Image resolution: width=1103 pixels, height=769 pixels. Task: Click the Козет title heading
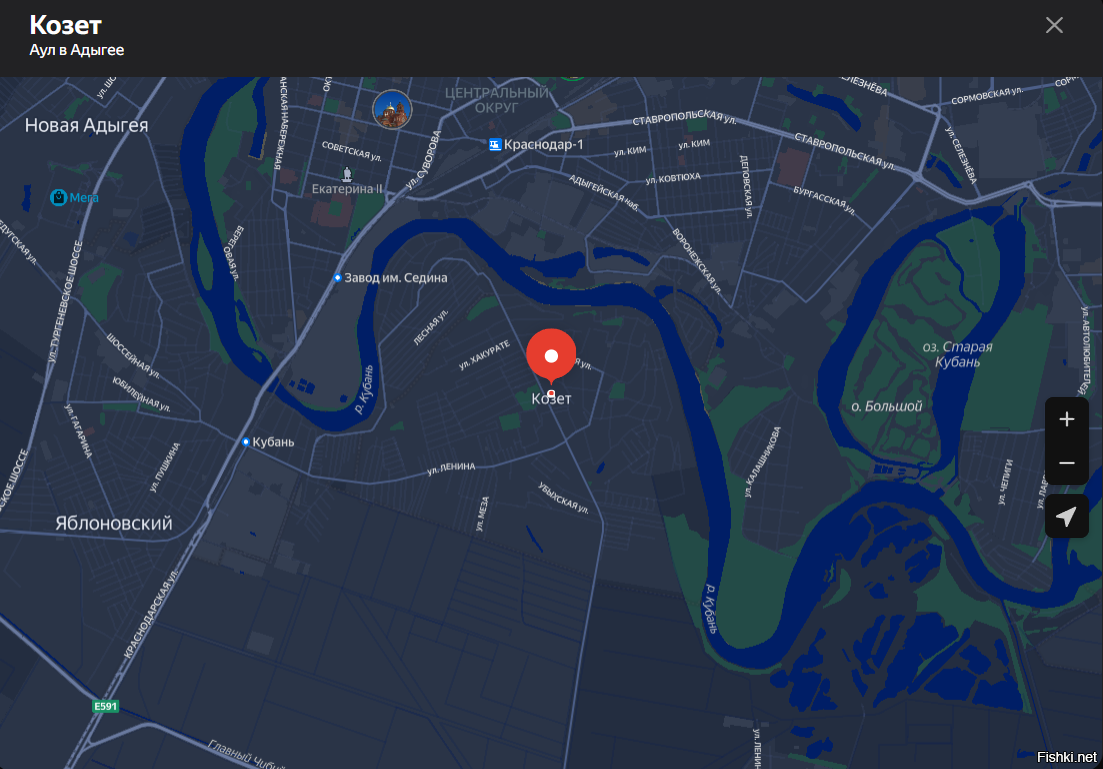pyautogui.click(x=65, y=25)
